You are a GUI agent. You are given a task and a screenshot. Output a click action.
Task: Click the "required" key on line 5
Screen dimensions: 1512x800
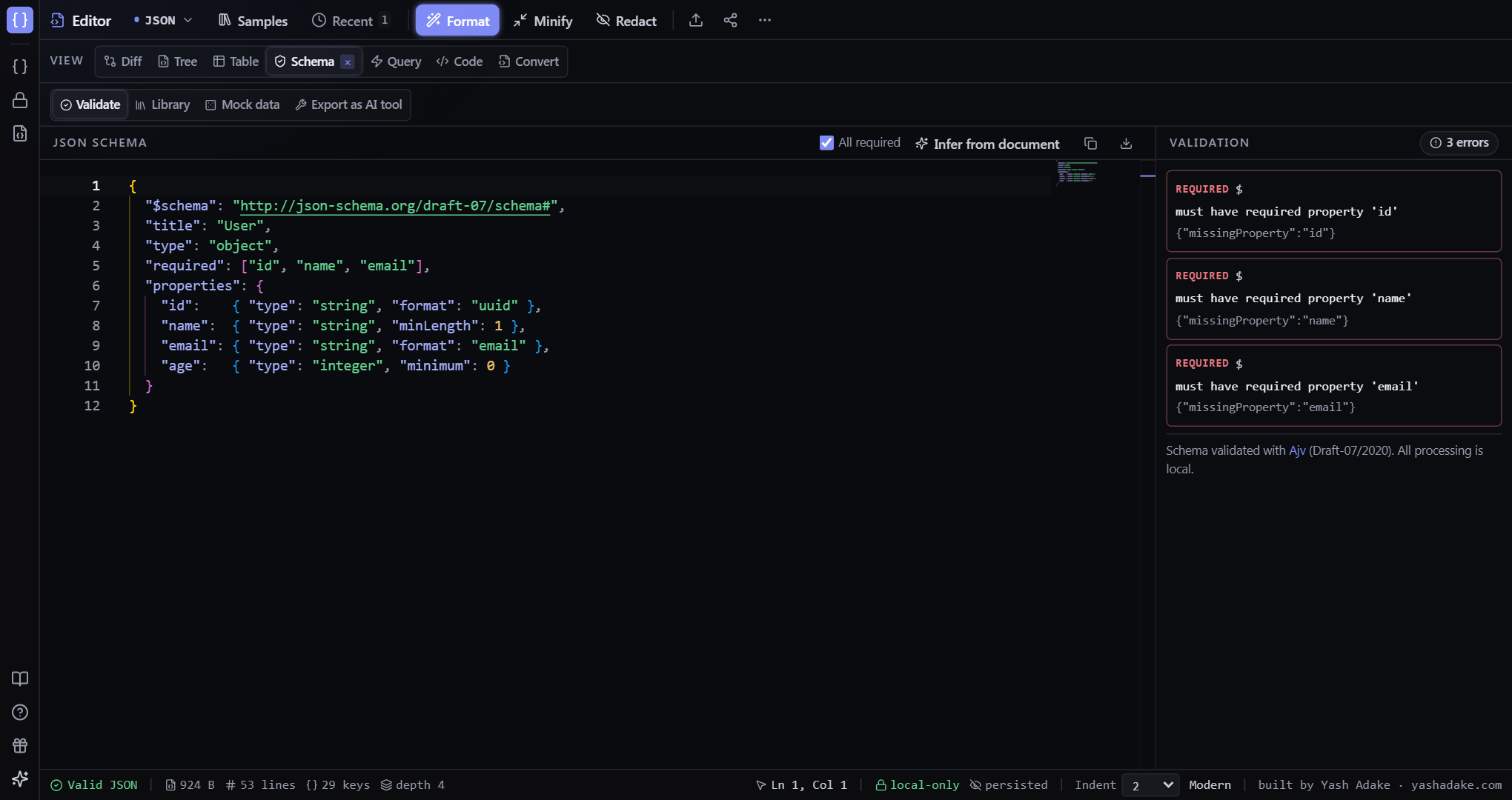pos(185,266)
